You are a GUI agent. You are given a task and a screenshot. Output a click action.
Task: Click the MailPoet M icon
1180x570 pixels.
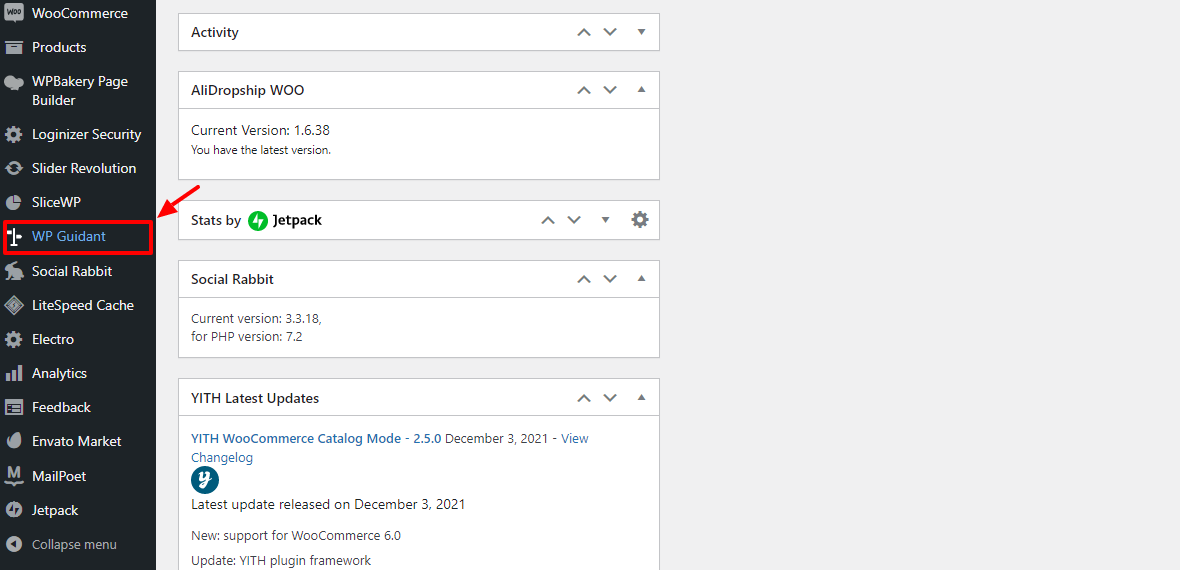pyautogui.click(x=14, y=476)
